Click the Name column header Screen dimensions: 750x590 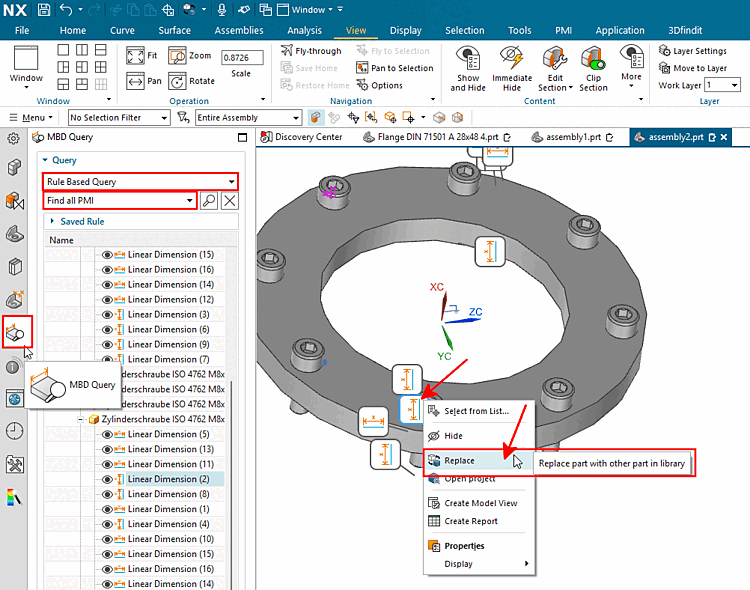pos(141,240)
